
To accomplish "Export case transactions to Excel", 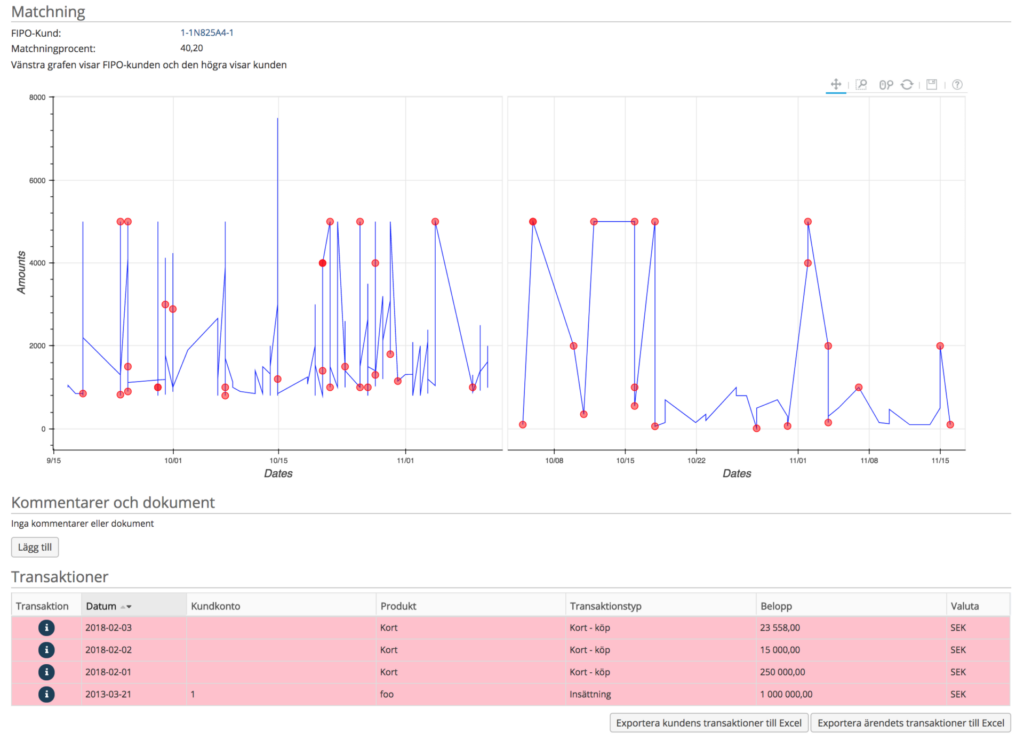I will (911, 723).
